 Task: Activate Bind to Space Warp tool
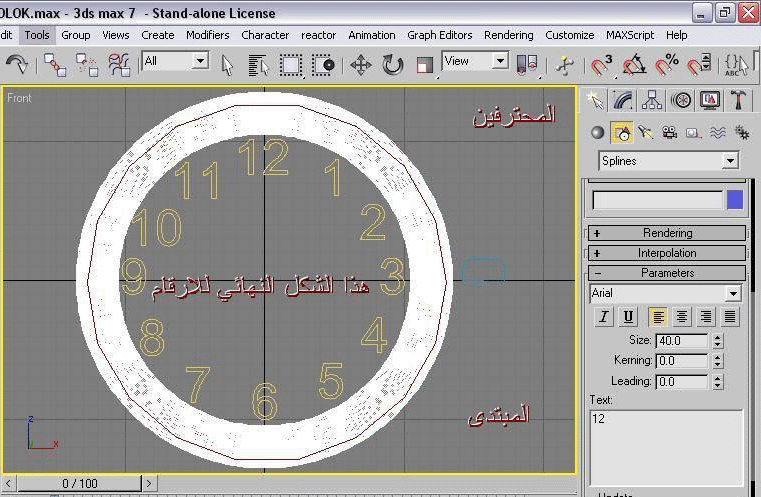click(119, 65)
